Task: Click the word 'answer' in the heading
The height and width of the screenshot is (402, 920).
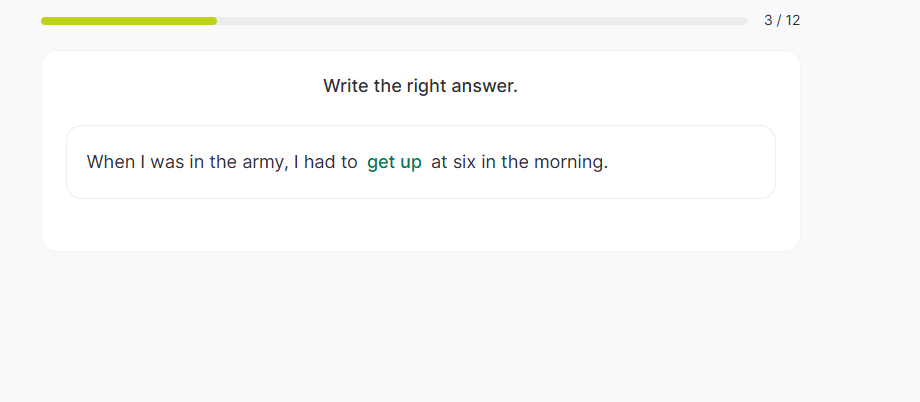Action: pos(485,86)
